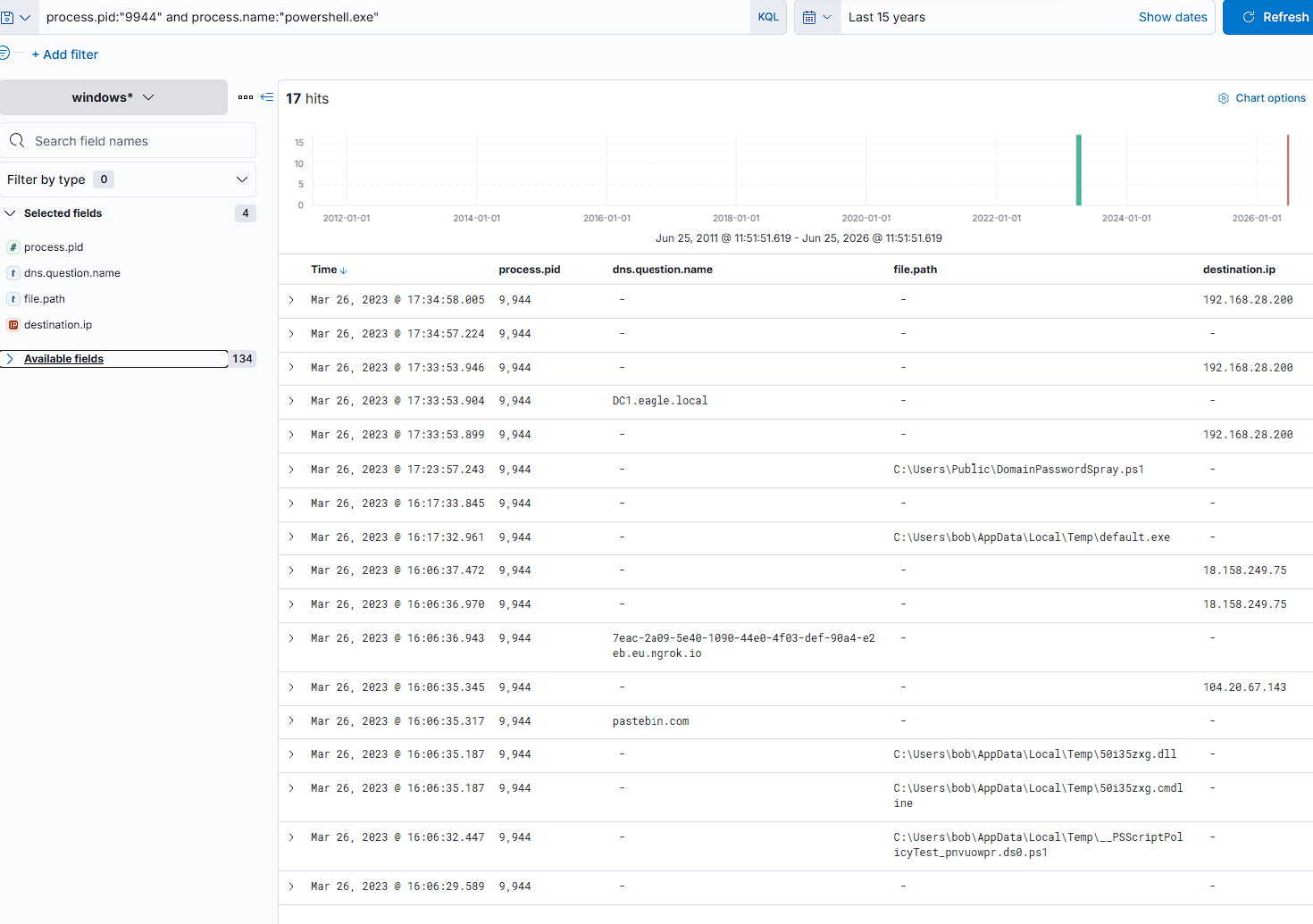Click the dns.question.name column header
The height and width of the screenshot is (924, 1313).
[663, 270]
